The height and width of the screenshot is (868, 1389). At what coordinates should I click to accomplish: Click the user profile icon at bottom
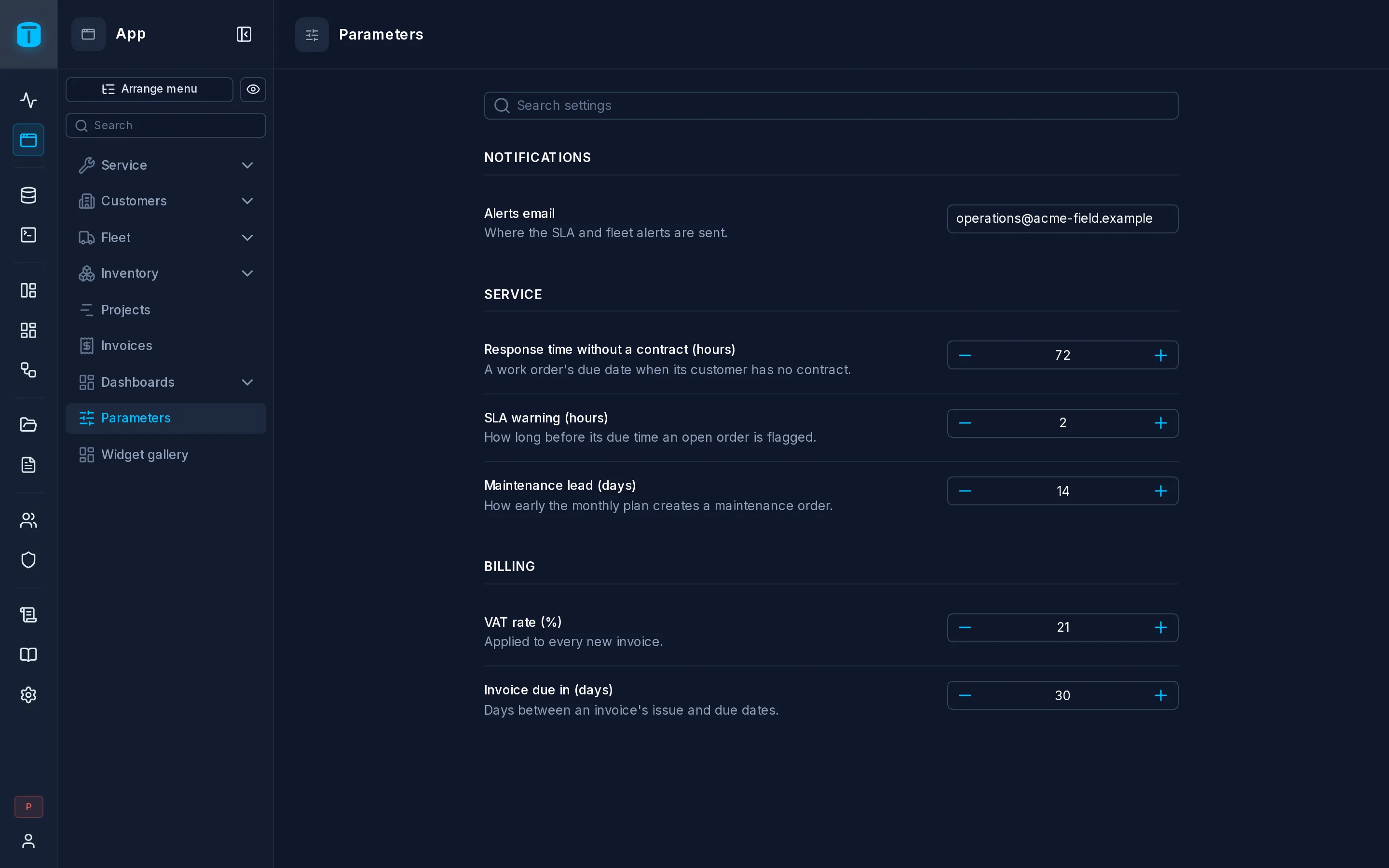28,841
